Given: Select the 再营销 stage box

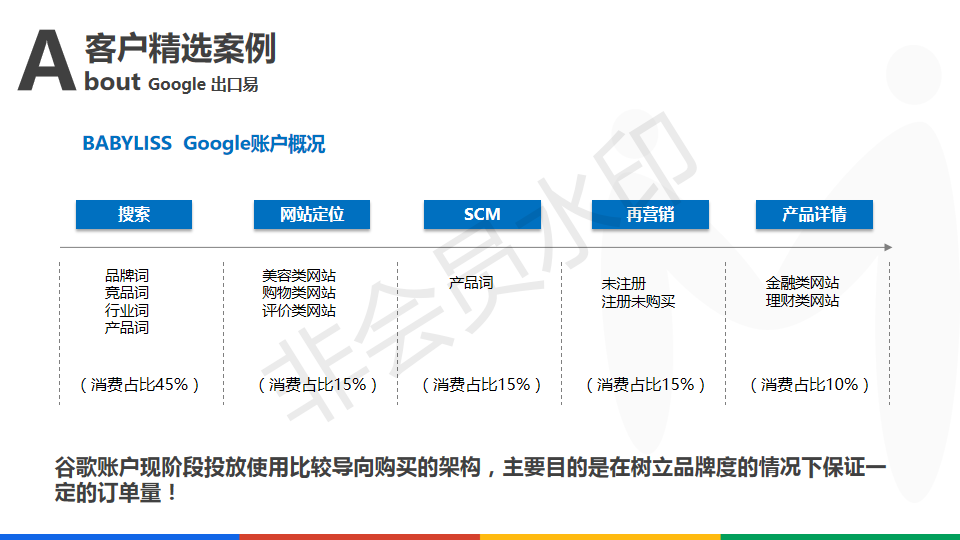Looking at the screenshot, I should tap(650, 214).
